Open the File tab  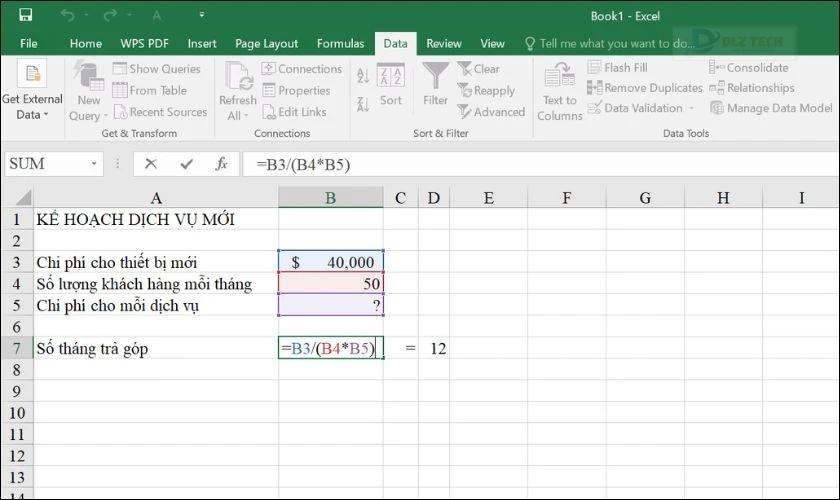point(28,43)
